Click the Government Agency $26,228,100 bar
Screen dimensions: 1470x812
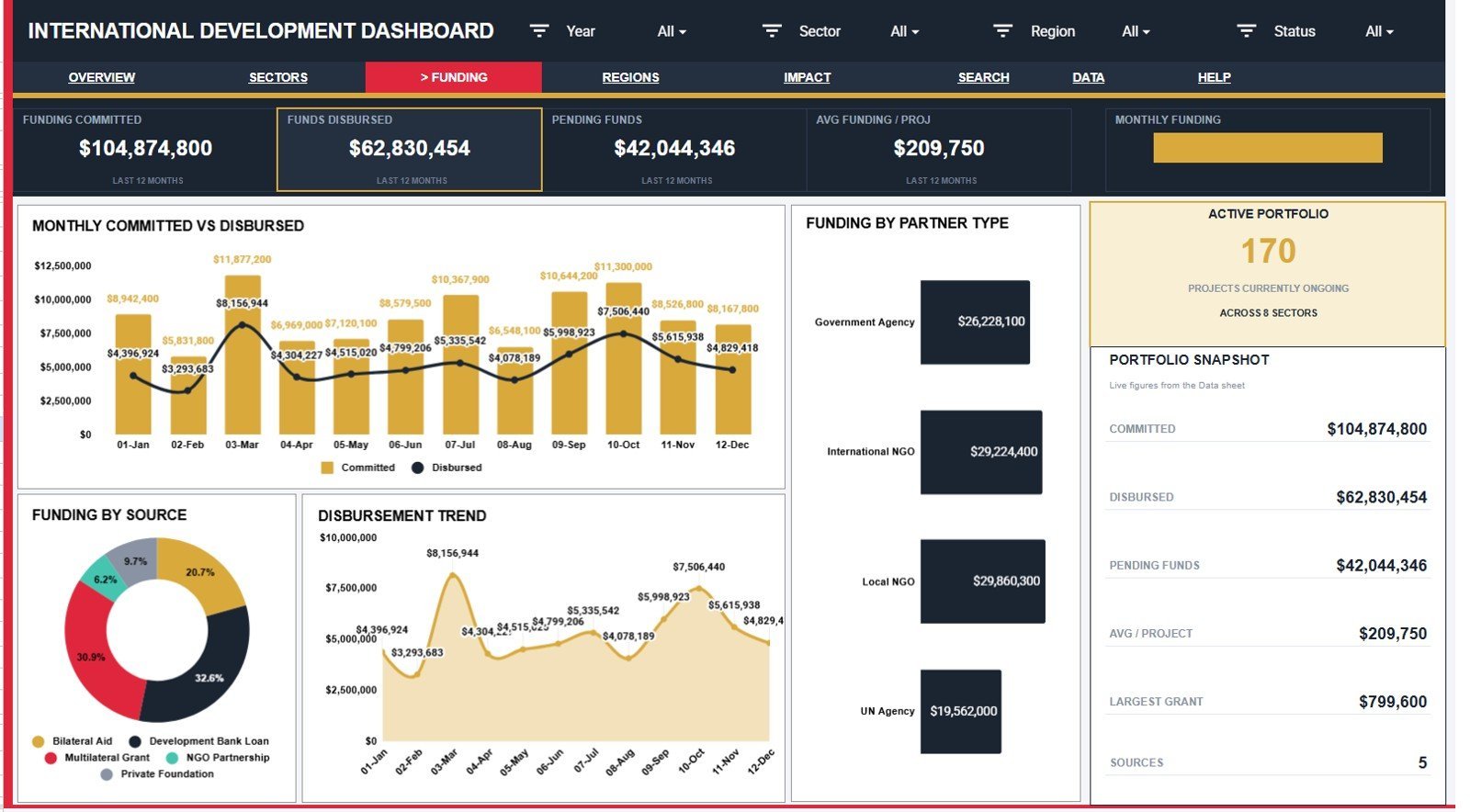click(975, 321)
